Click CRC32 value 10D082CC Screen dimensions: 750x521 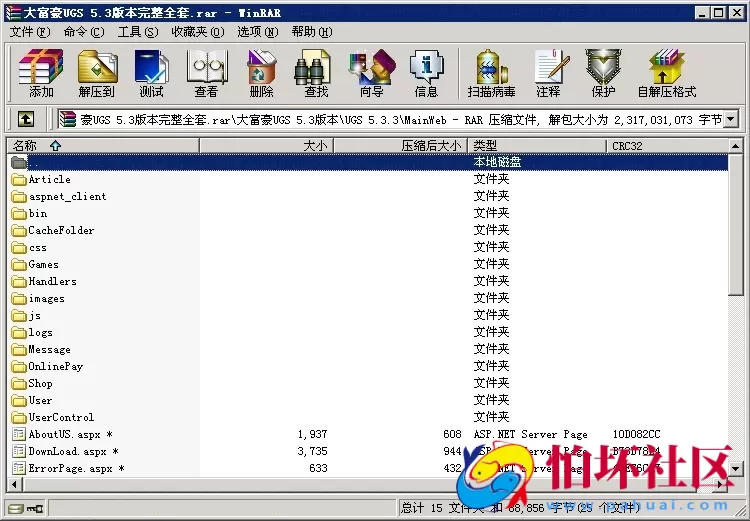pyautogui.click(x=636, y=434)
